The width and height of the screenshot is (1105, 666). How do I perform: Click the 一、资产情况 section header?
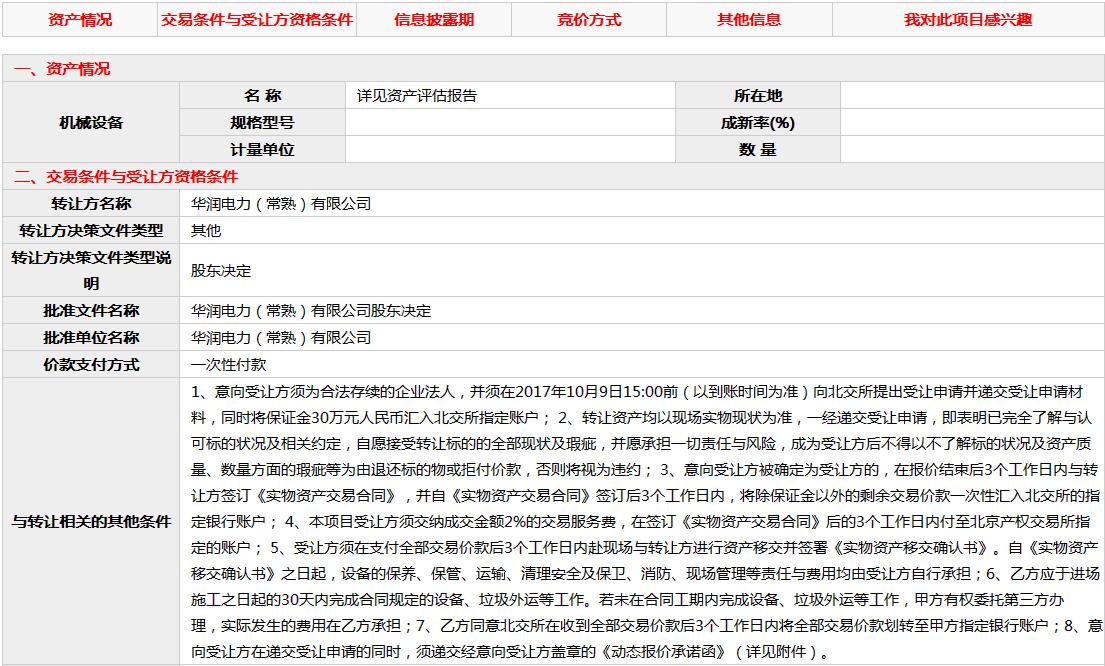pos(62,69)
